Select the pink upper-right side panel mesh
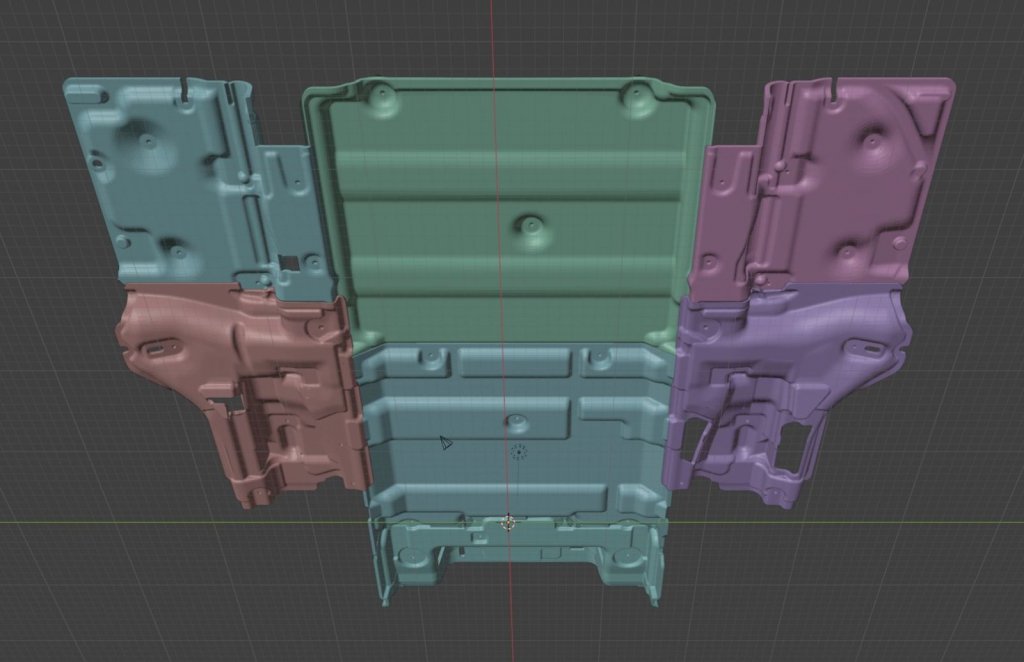Viewport: 1024px width, 662px height. [823, 189]
